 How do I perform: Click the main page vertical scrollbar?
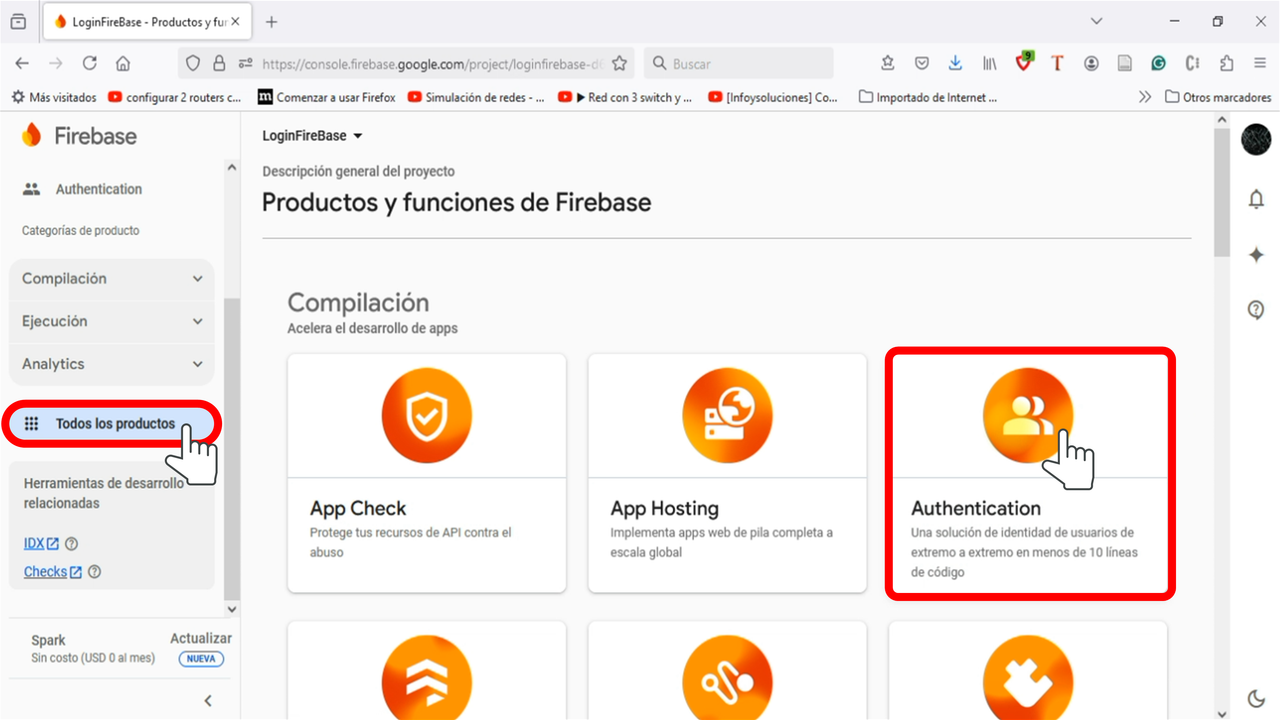pos(1221,192)
